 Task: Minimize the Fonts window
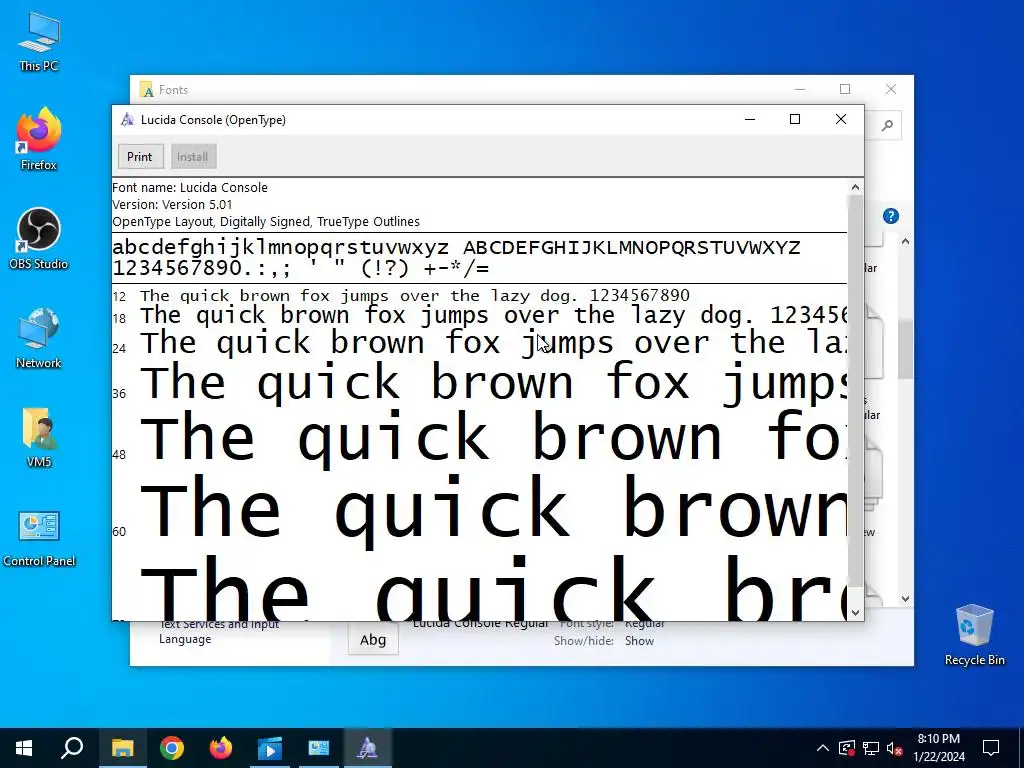800,89
